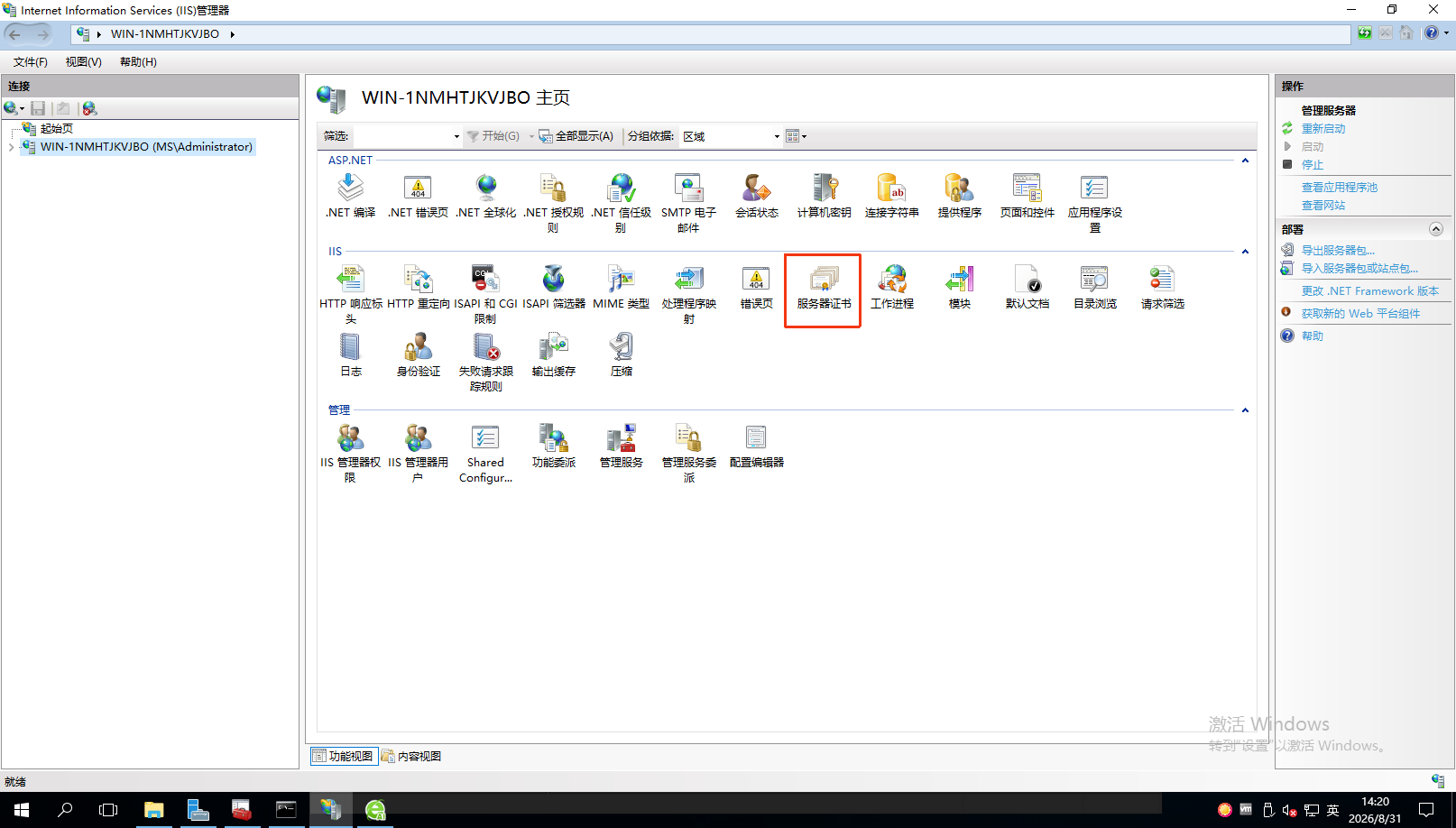1456x828 pixels.
Task: Click the 查看应用程序池 link
Action: (1339, 188)
